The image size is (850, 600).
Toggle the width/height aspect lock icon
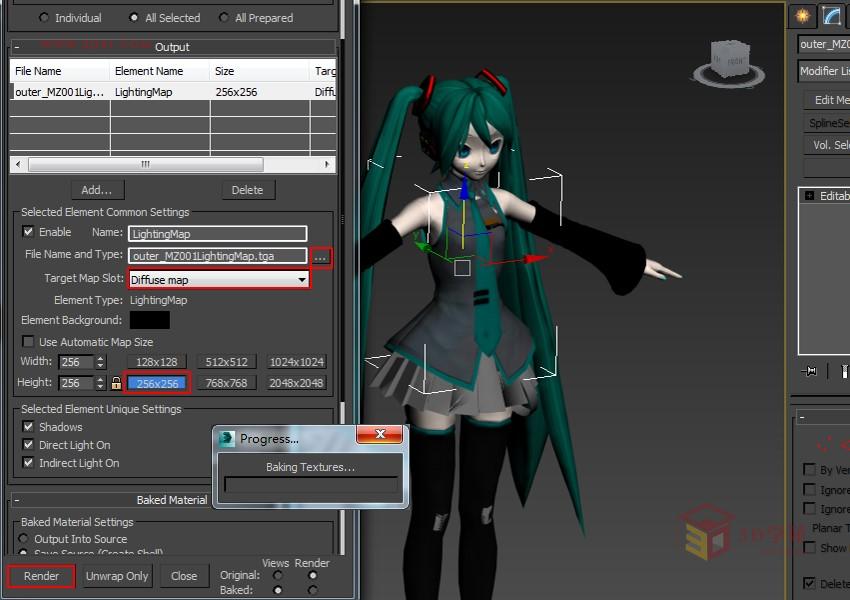116,383
